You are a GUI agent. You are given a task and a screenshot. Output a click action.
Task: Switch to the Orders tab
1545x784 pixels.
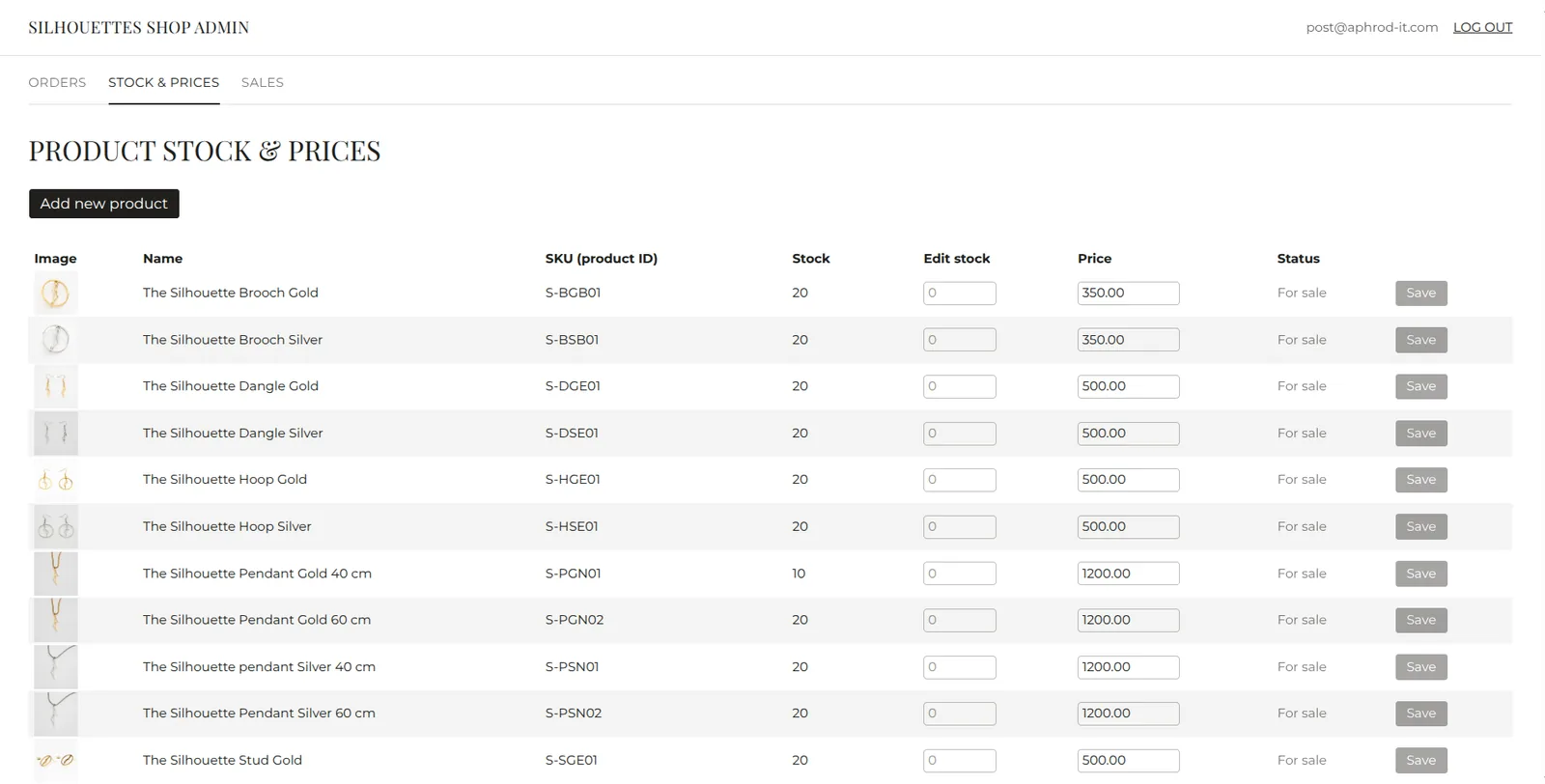[x=57, y=82]
